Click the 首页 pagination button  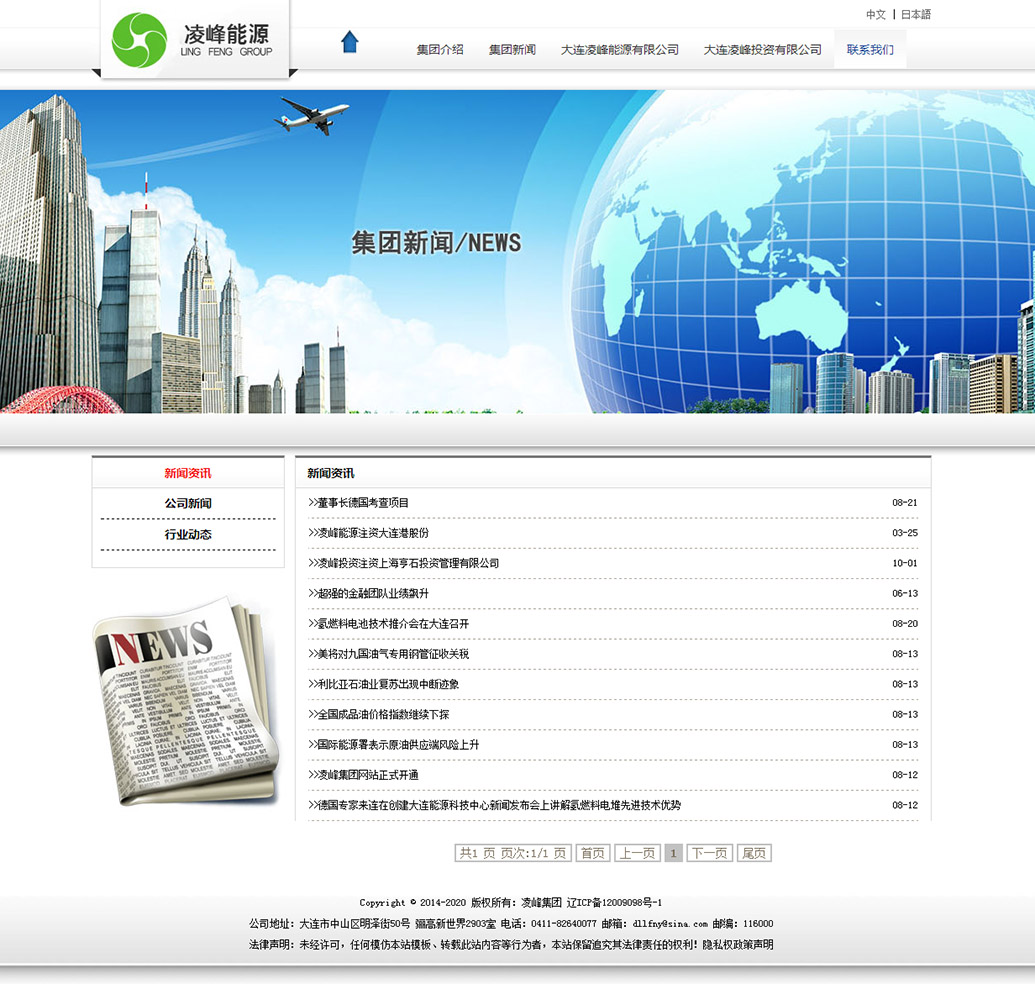point(593,853)
